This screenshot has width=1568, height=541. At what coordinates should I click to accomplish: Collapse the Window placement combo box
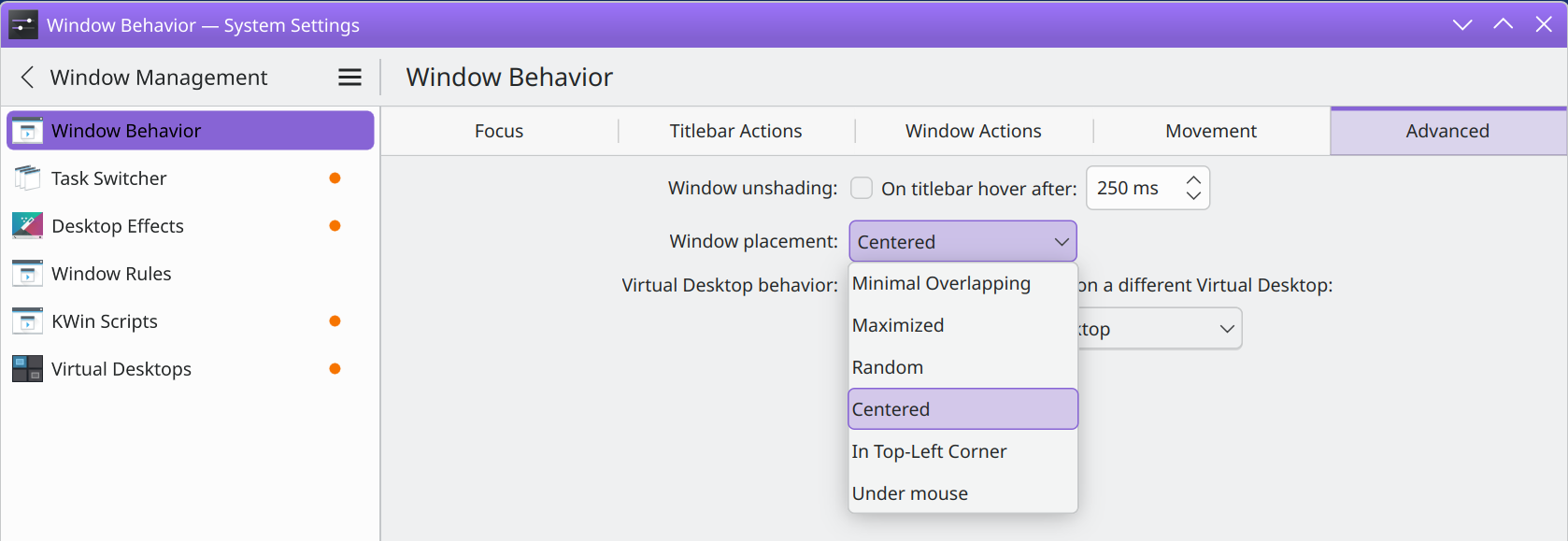[x=962, y=242]
